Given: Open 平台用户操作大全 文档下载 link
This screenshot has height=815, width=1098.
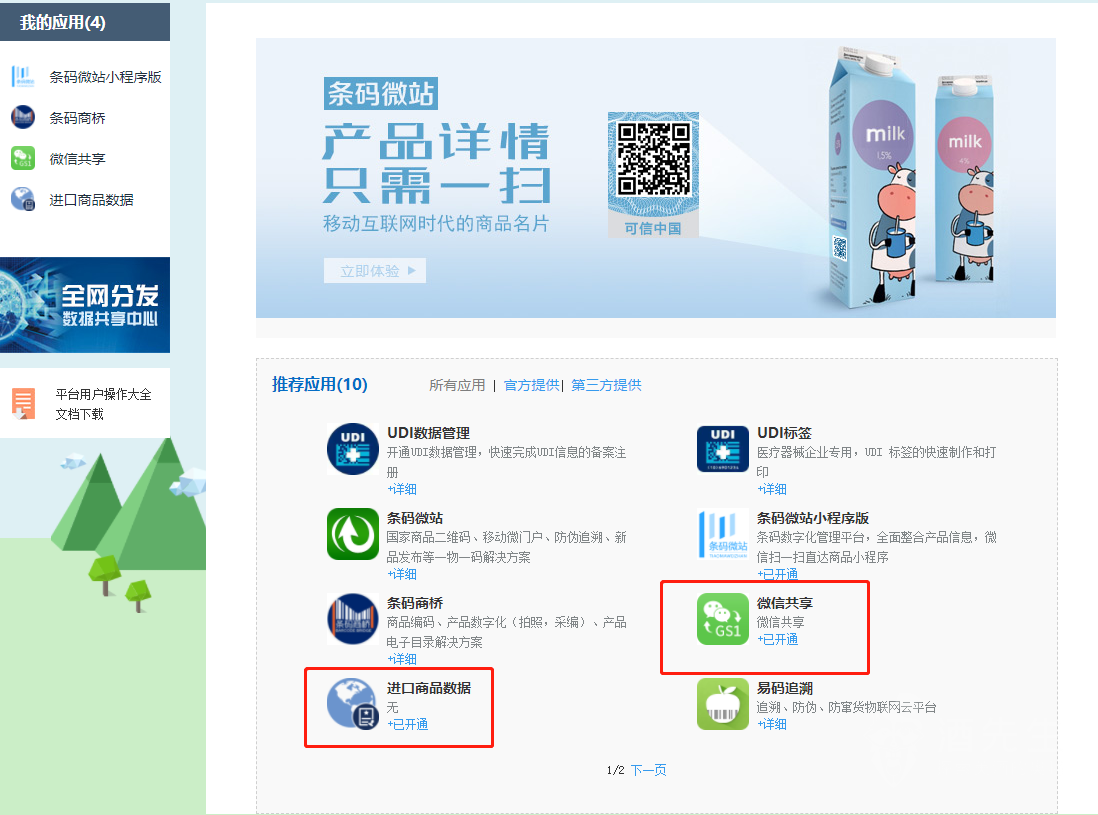Looking at the screenshot, I should click(x=104, y=404).
